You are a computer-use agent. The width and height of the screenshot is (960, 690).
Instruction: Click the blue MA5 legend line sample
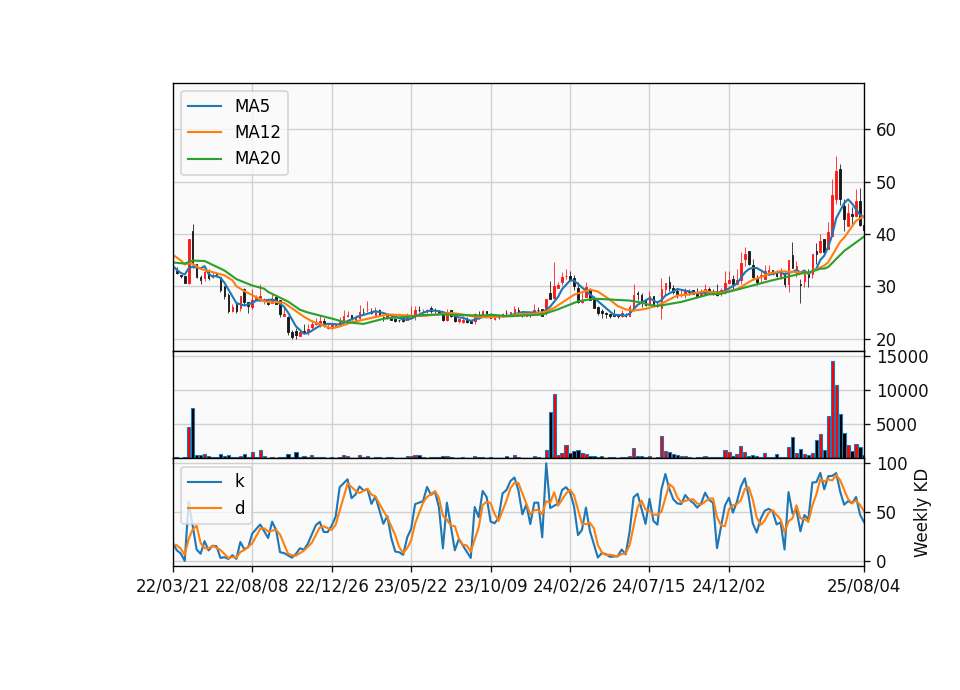(x=204, y=106)
